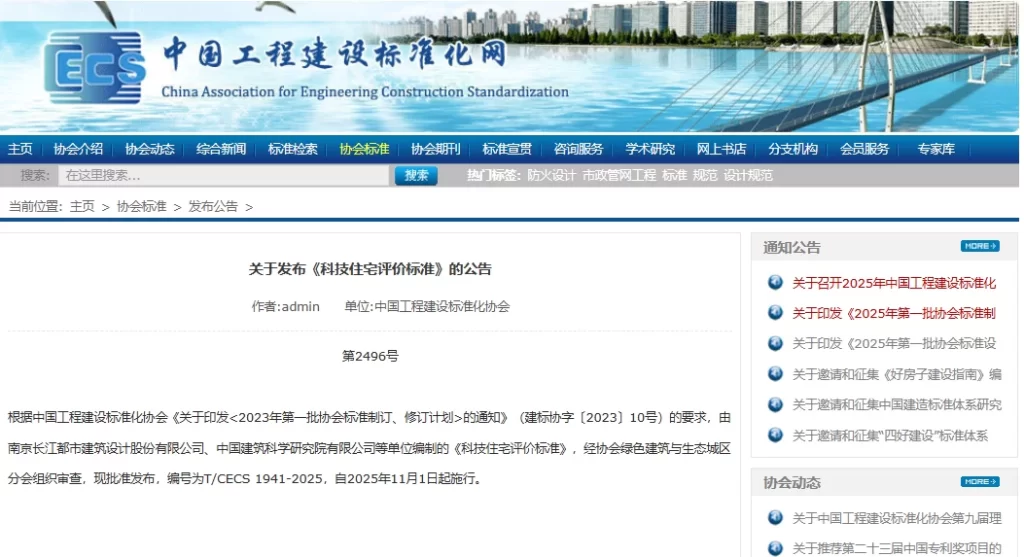Open news 关于推荐第二十三届中国专利奖项目的
The image size is (1024, 557).
pos(897,549)
